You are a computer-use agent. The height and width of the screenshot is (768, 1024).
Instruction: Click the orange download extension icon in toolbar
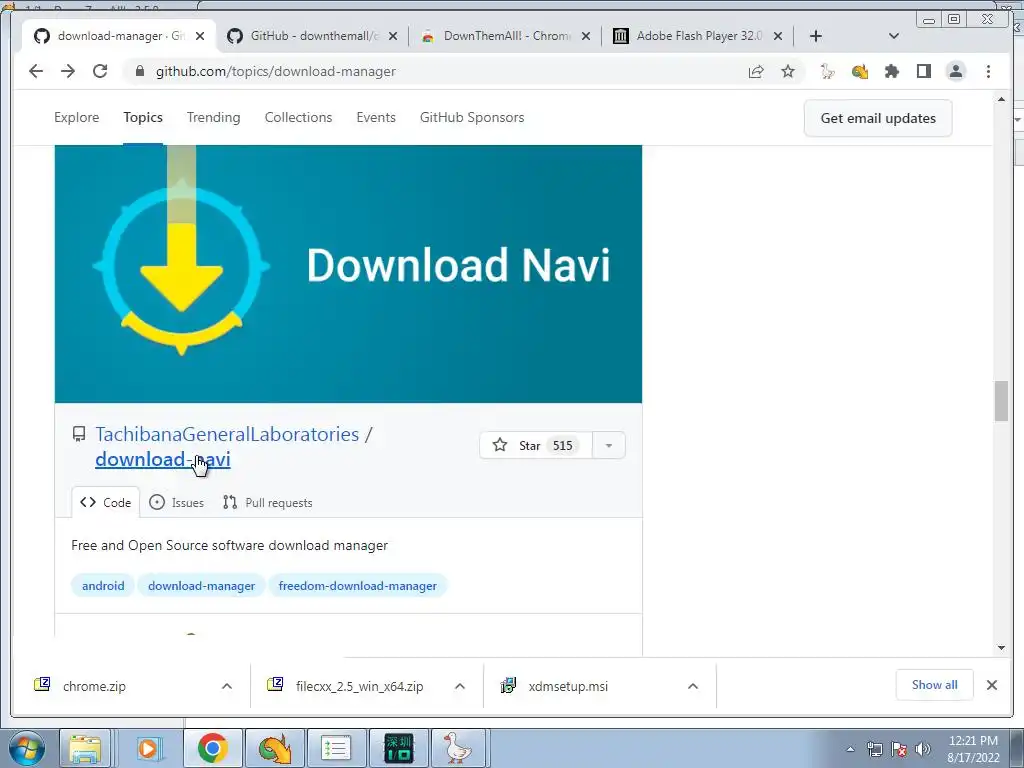(x=859, y=71)
